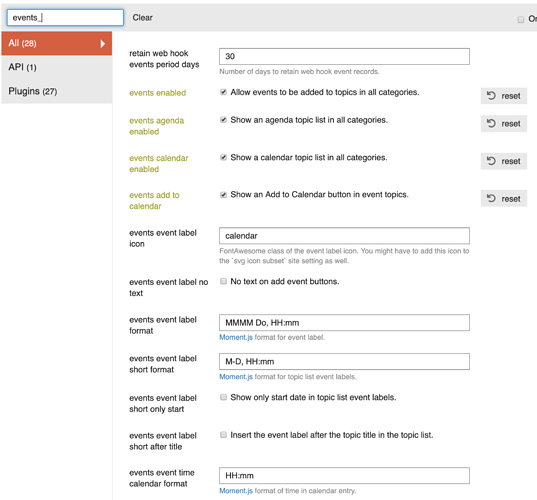Enable No text on add event buttons
The width and height of the screenshot is (537, 500).
tap(223, 281)
